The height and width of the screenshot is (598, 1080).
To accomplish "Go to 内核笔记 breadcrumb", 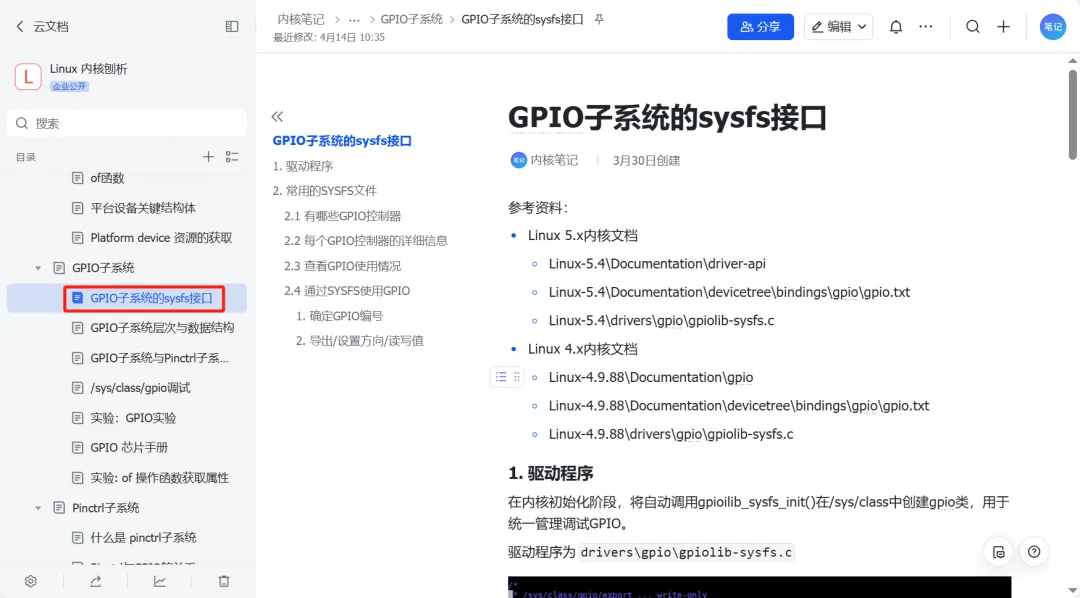I will (300, 19).
